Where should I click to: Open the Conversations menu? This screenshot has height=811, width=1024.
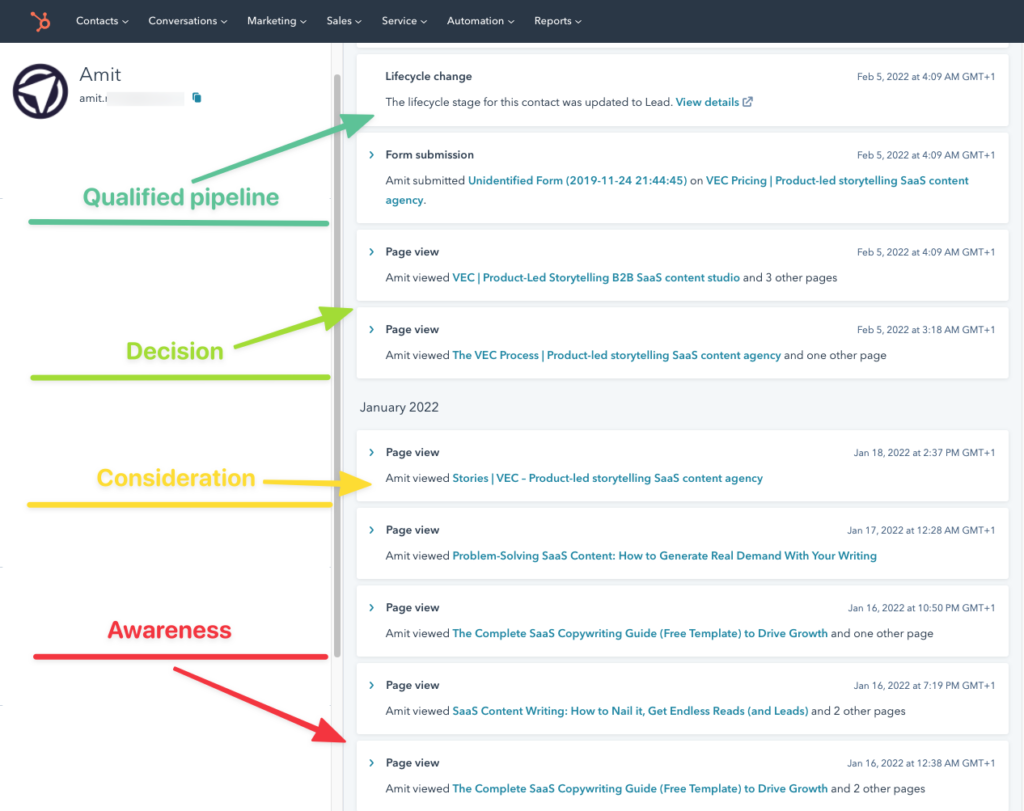click(x=187, y=21)
